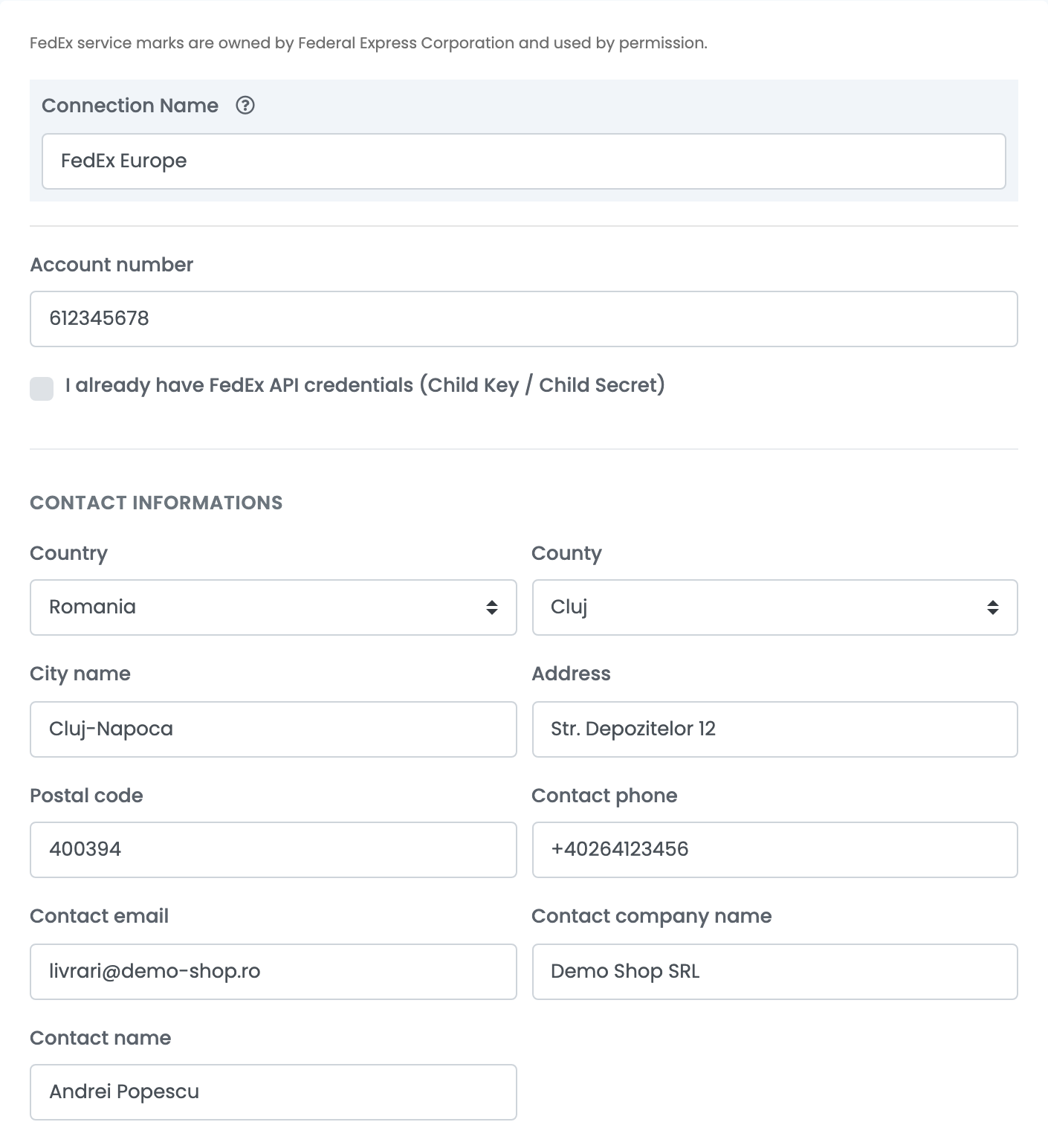The height and width of the screenshot is (1148, 1048).
Task: Click the 'Contact company name' label
Action: 652,917
